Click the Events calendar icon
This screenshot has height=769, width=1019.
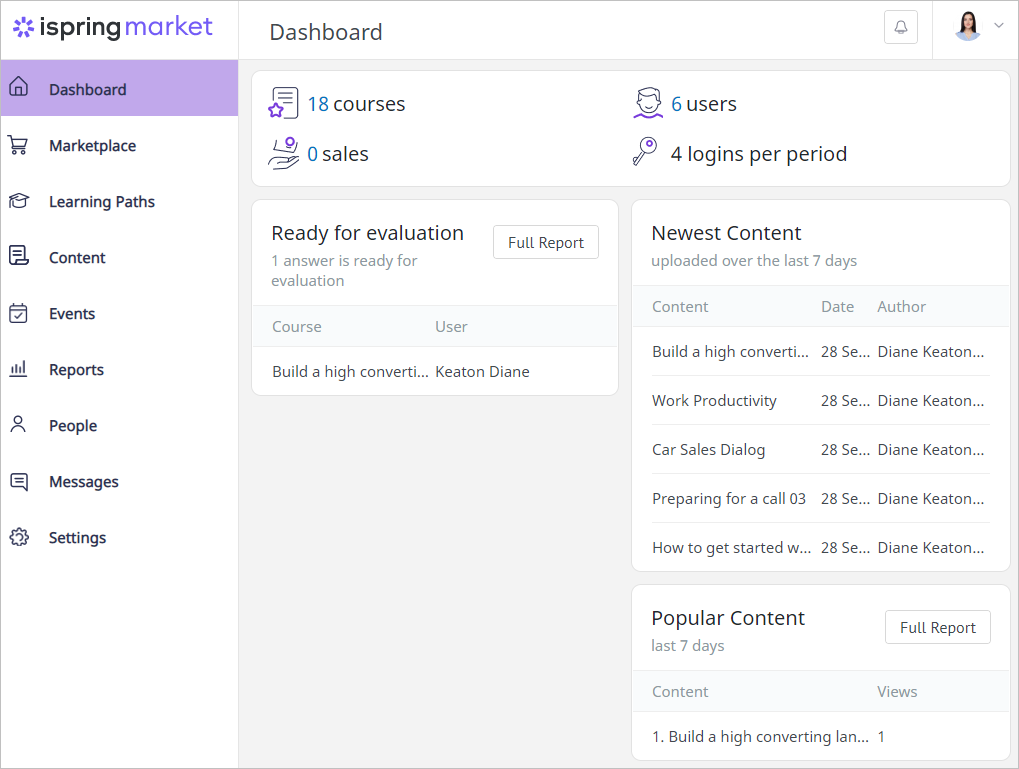(18, 313)
